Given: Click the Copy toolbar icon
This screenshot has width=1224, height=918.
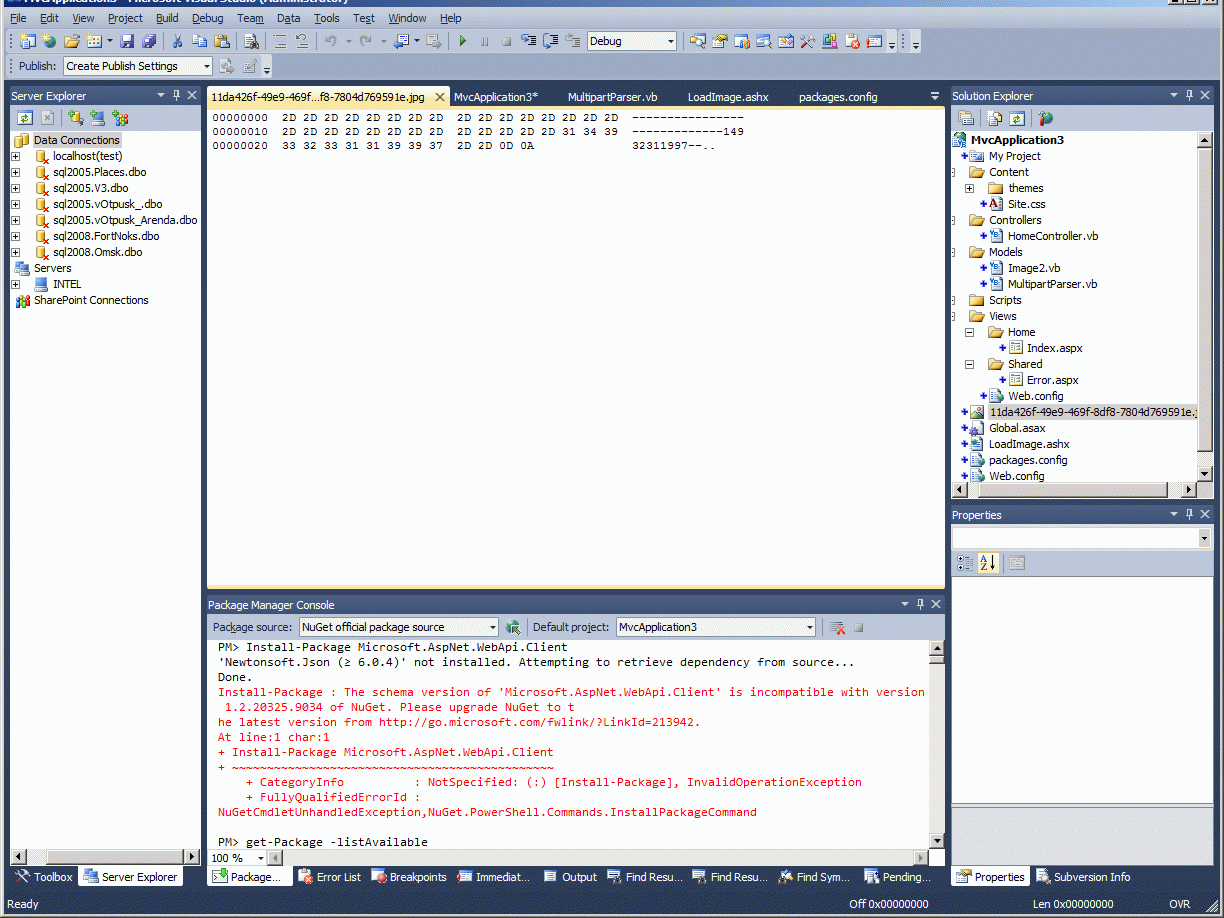Looking at the screenshot, I should 199,41.
